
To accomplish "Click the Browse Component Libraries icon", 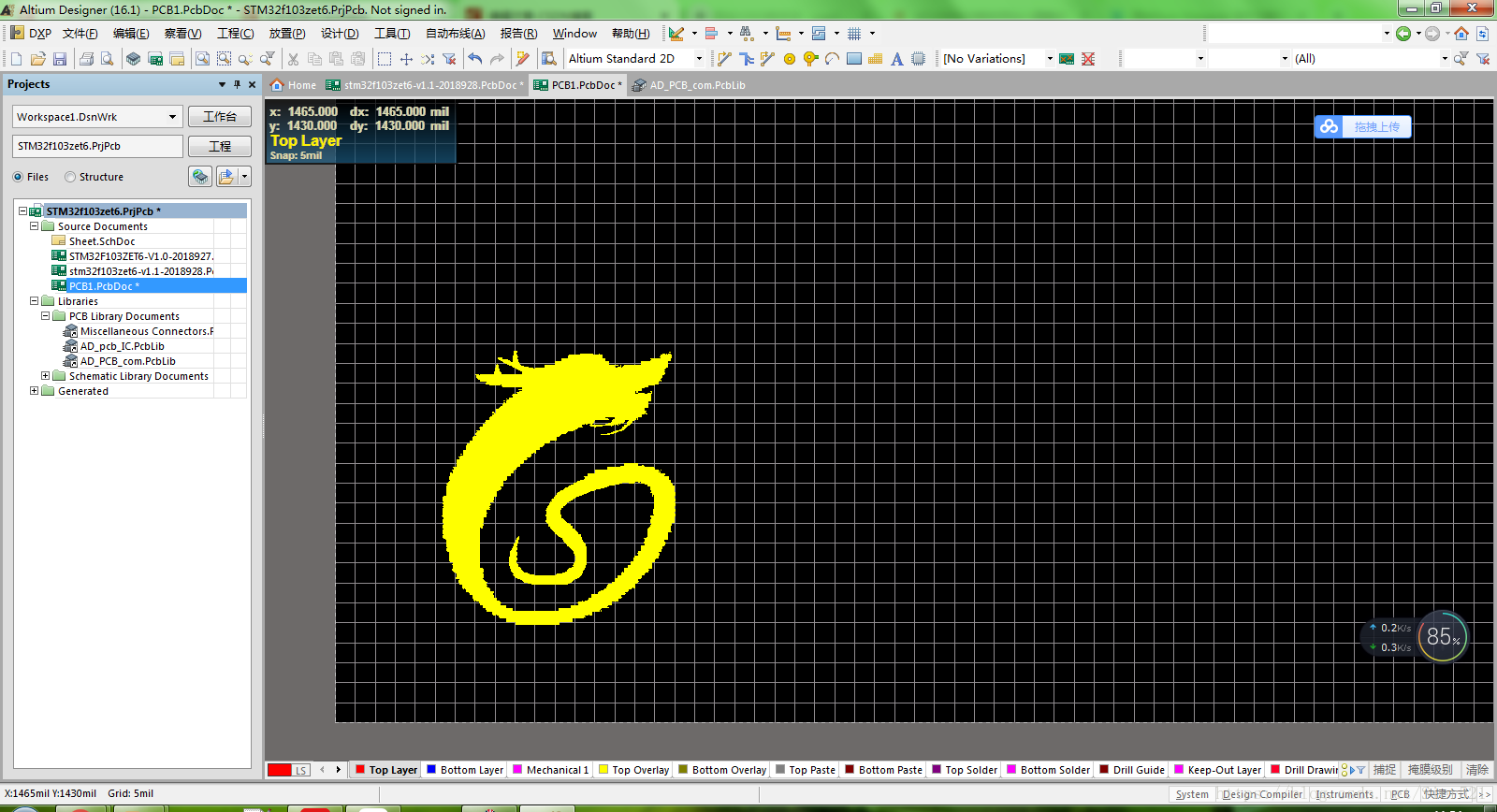I will pos(549,59).
